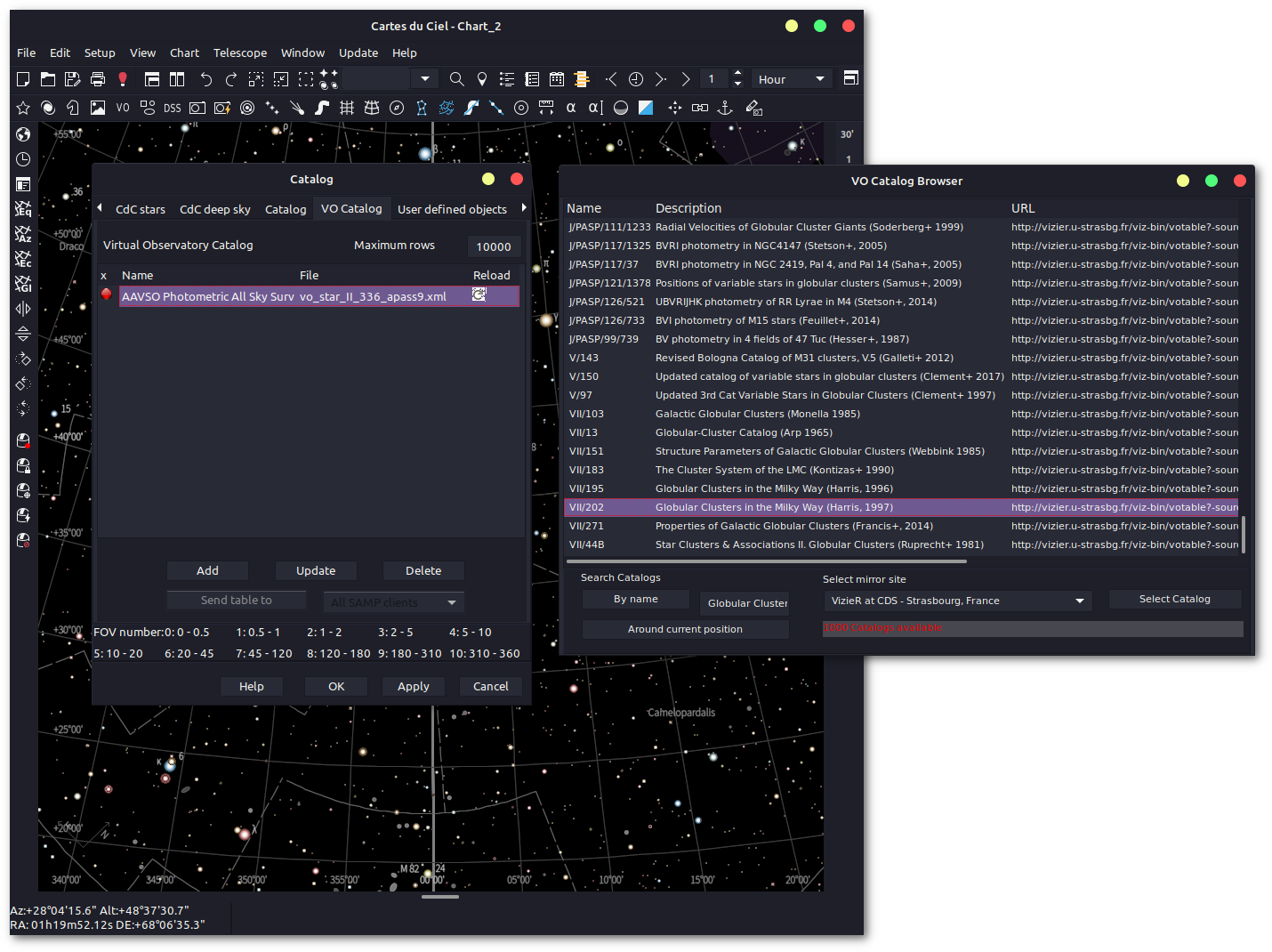Open the Hour time-unit dropdown

[x=792, y=79]
